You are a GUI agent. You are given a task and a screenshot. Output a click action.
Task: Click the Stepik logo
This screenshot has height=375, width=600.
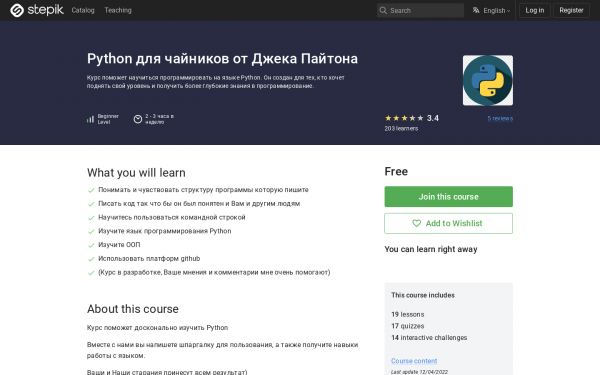pos(37,10)
